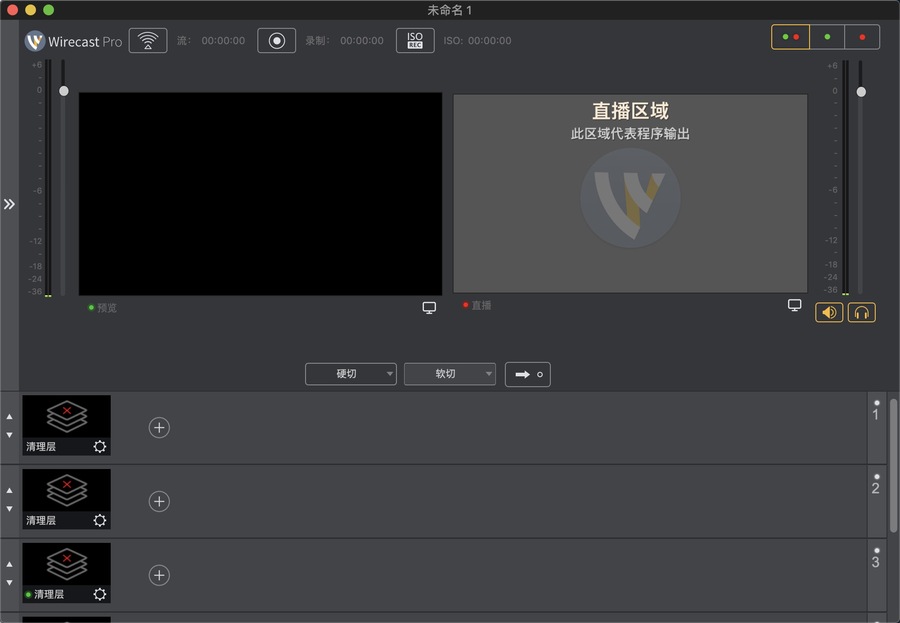The image size is (900, 623).
Task: Move layer 1 down arrow
Action: pyautogui.click(x=9, y=435)
